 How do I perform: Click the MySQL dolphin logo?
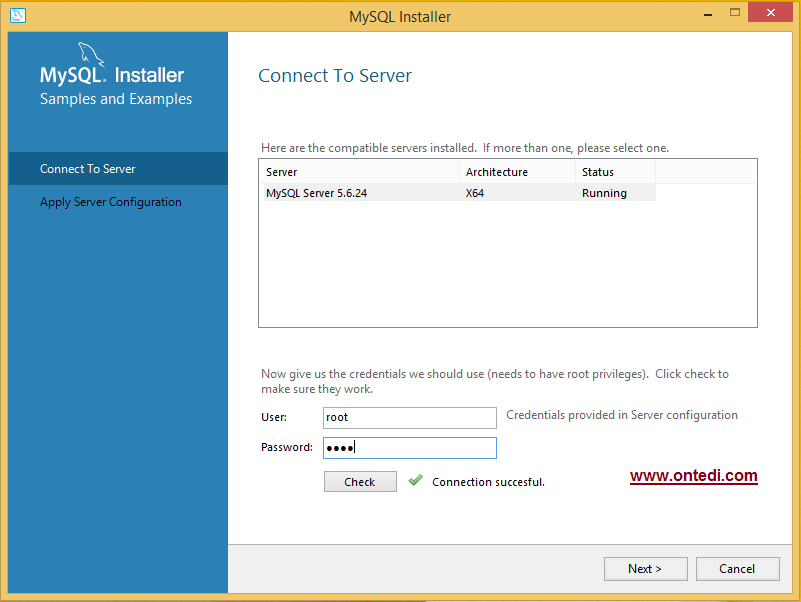tap(91, 54)
